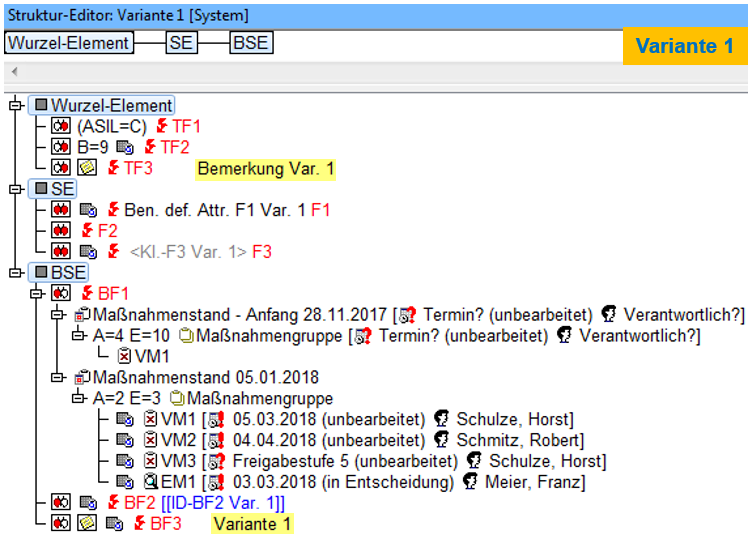Collapse the BF1 function node
This screenshot has width=752, height=538.
click(x=37, y=293)
